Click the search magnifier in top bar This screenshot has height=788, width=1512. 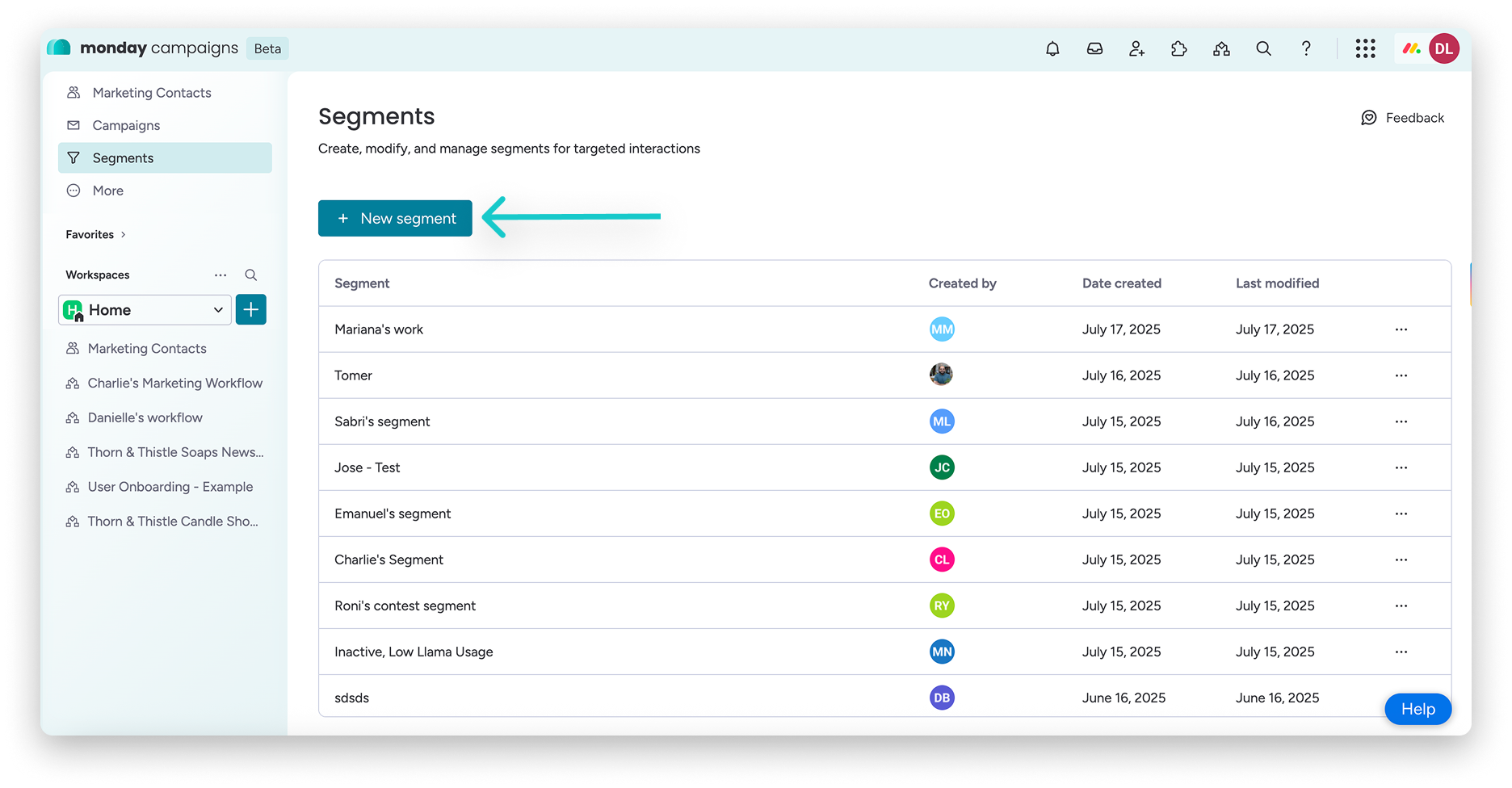[x=1263, y=48]
